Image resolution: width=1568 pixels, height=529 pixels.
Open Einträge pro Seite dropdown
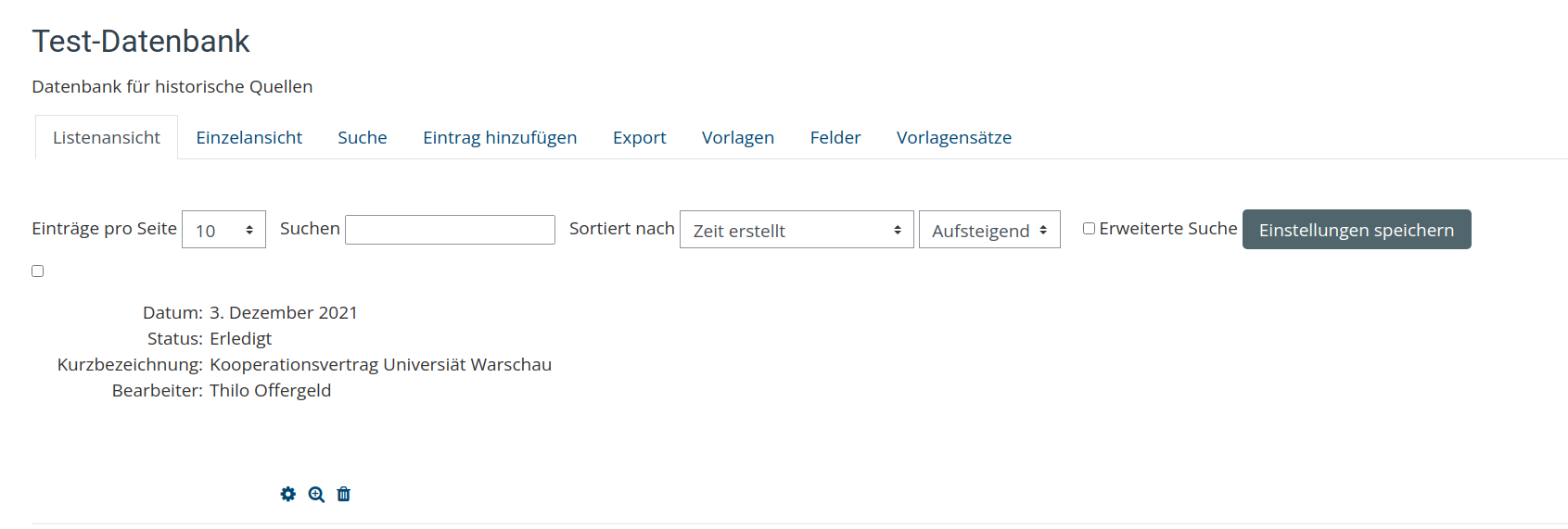(x=223, y=230)
